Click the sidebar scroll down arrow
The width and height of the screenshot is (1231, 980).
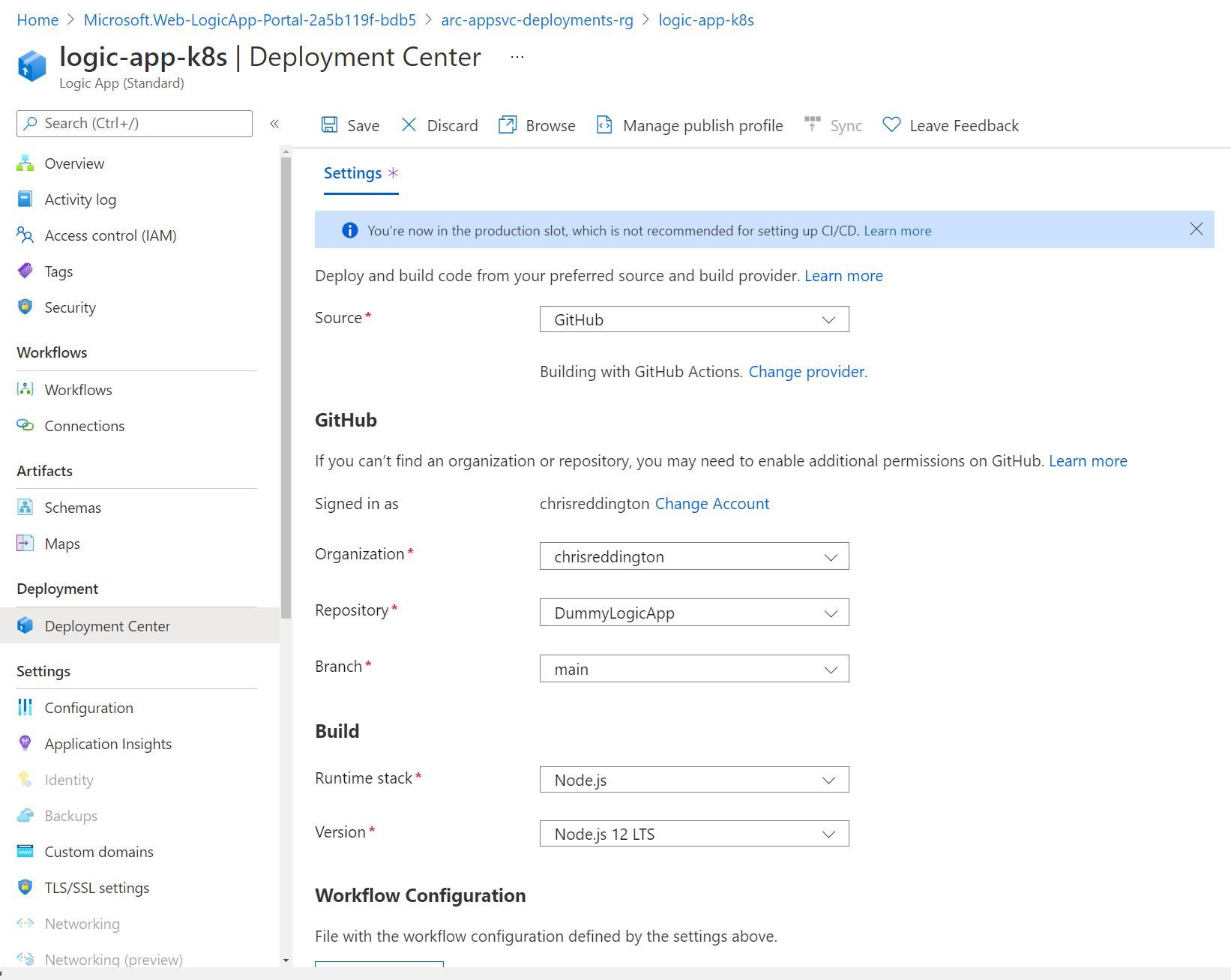pos(286,960)
